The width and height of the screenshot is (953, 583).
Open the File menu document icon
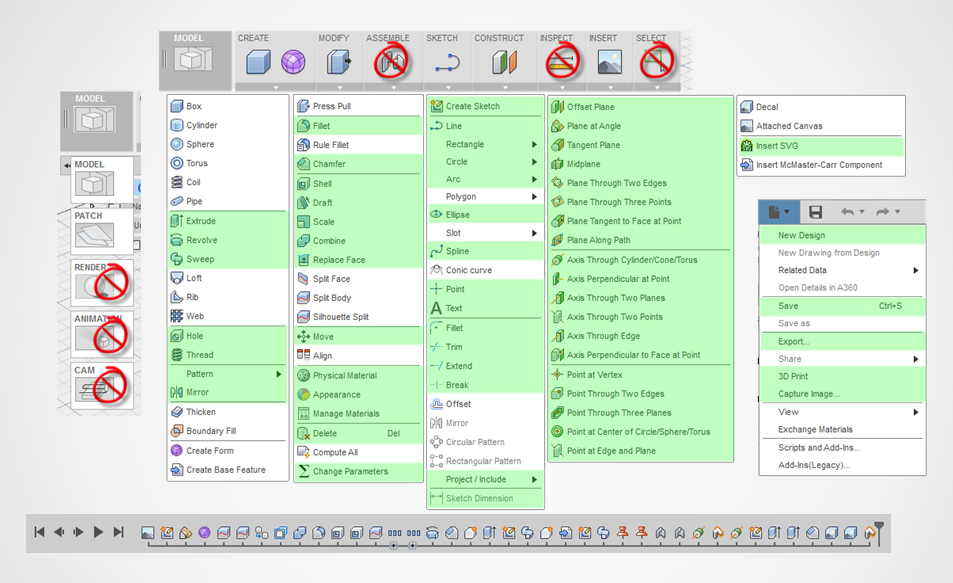[774, 212]
